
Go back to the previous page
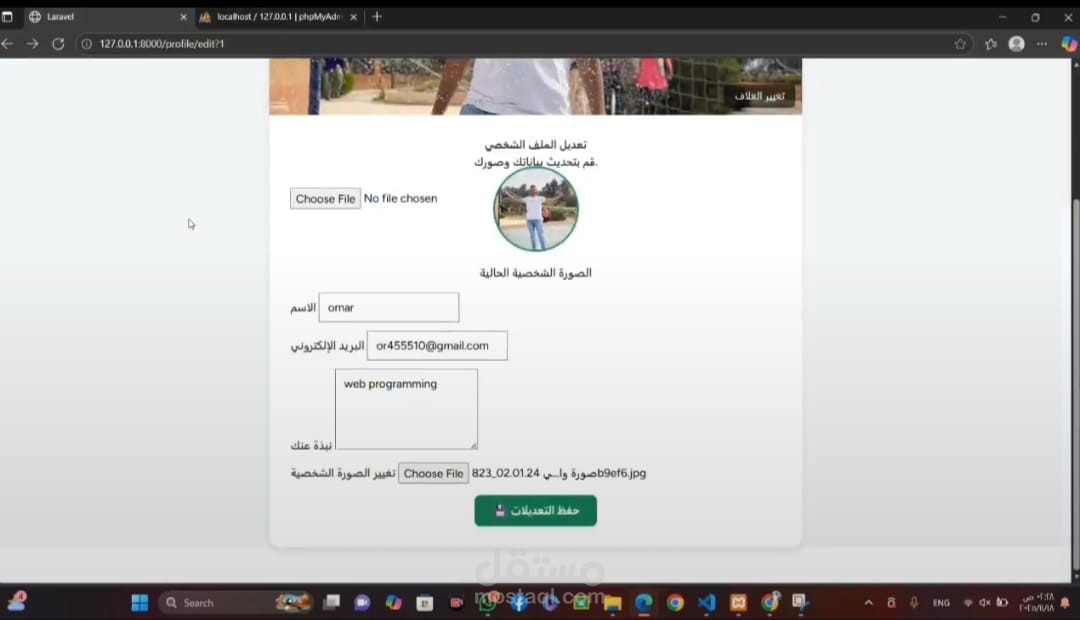click(8, 43)
